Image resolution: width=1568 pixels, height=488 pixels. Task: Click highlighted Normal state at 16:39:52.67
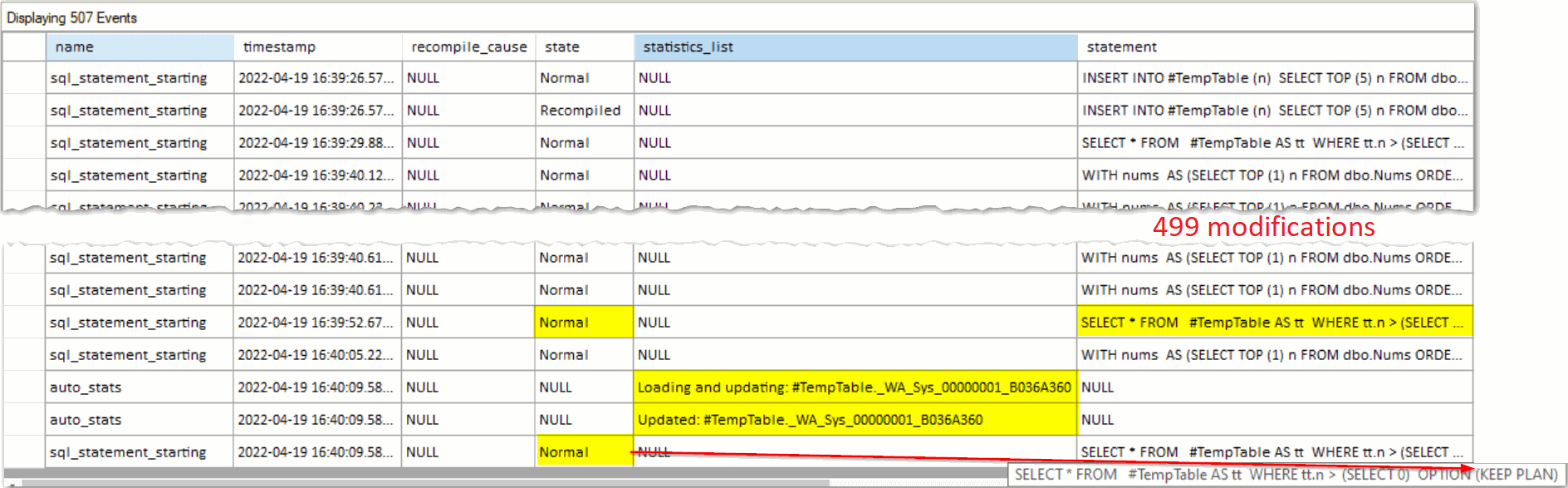(583, 323)
